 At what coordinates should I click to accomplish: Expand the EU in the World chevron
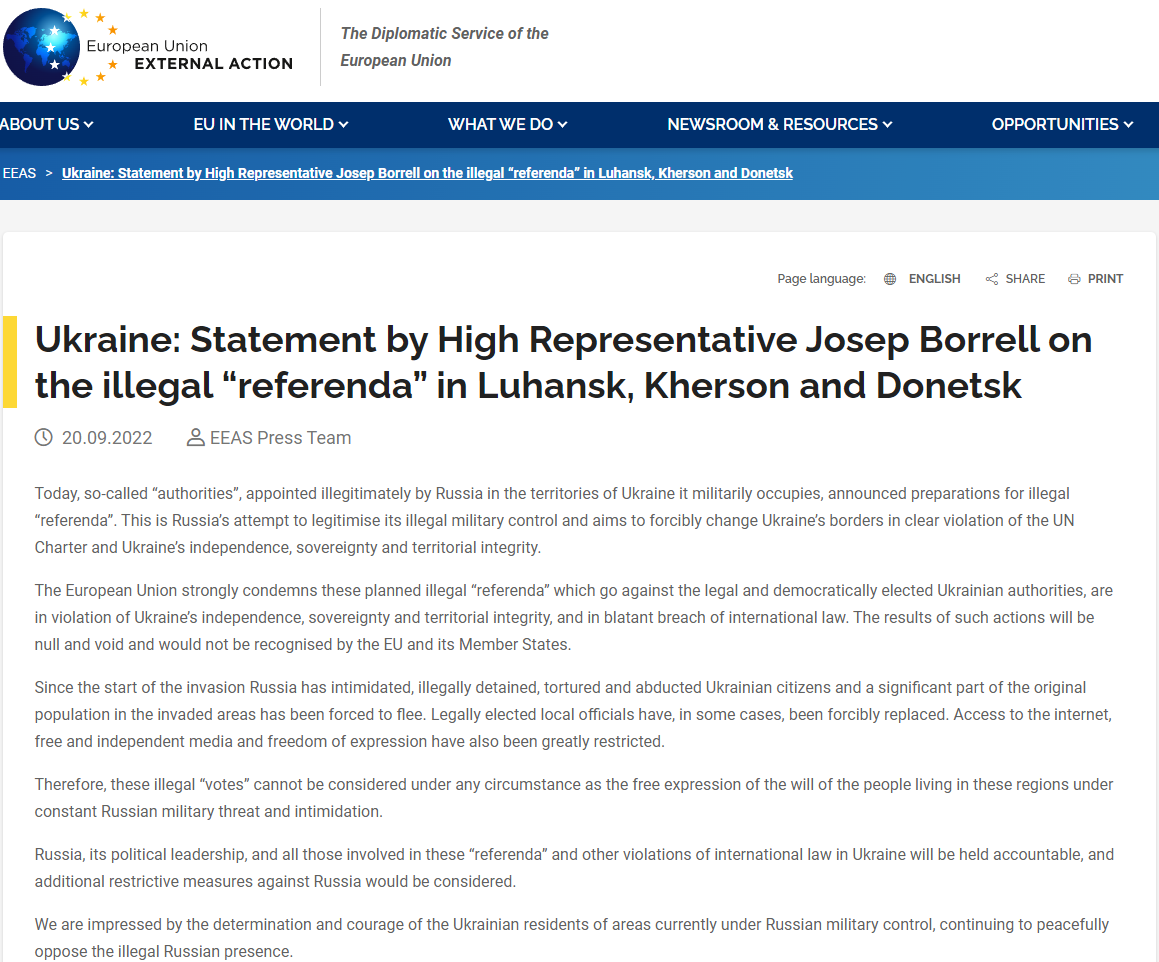point(344,125)
